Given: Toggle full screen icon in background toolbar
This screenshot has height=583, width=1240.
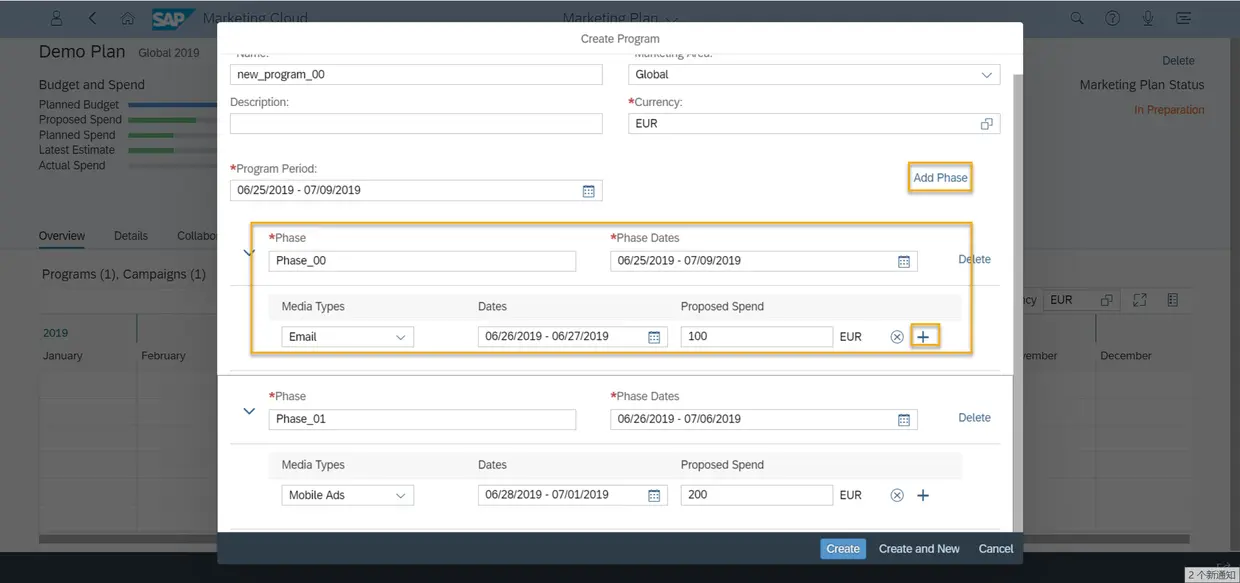Looking at the screenshot, I should (1140, 300).
